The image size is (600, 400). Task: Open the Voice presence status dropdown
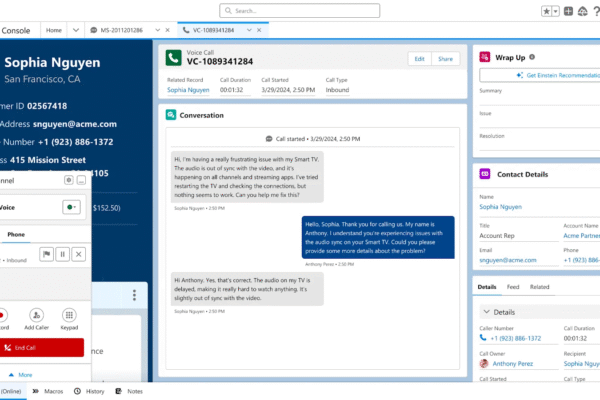pos(72,207)
